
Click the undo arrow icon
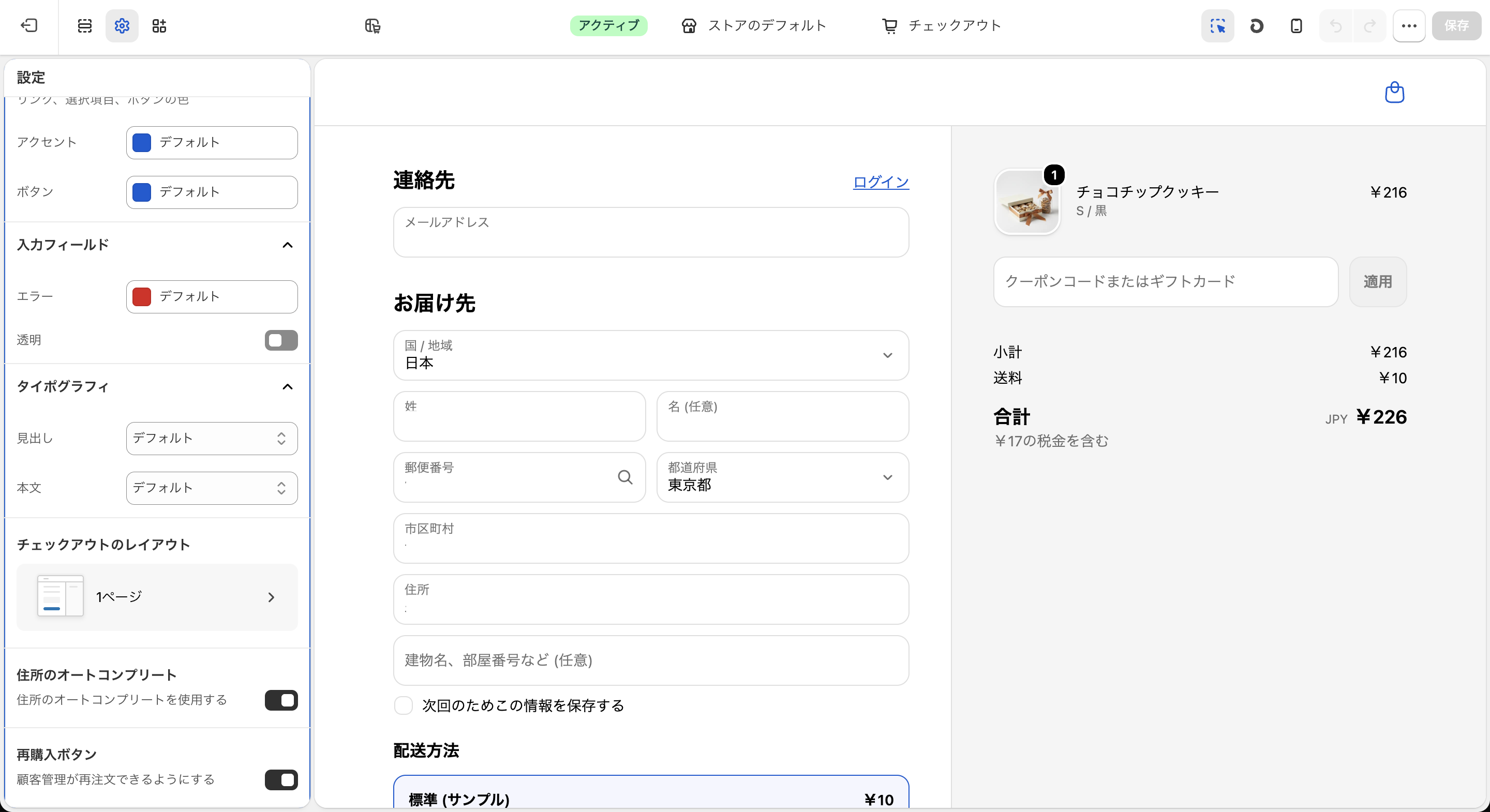[1335, 25]
